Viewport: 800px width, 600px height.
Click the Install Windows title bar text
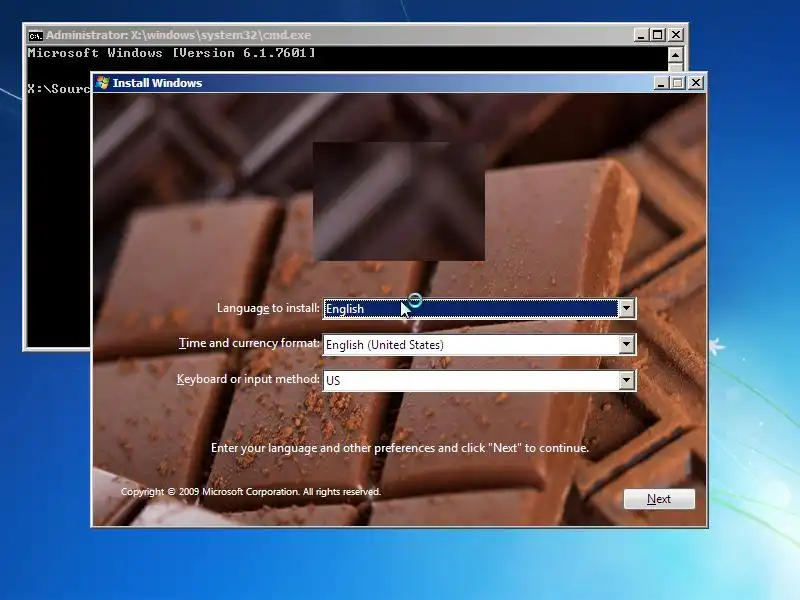[x=157, y=83]
